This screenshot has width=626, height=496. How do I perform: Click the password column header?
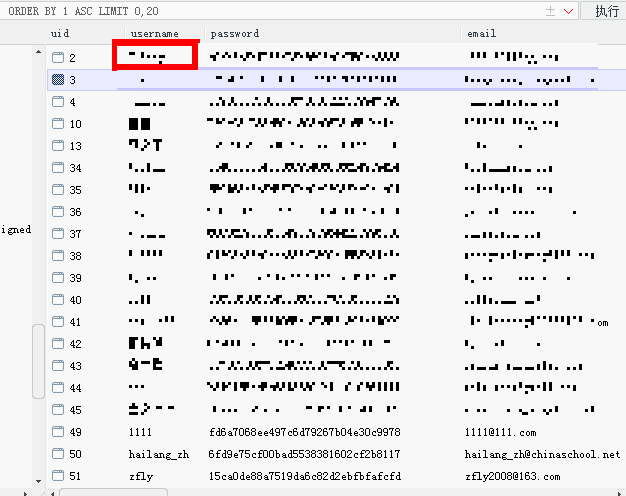tap(235, 34)
